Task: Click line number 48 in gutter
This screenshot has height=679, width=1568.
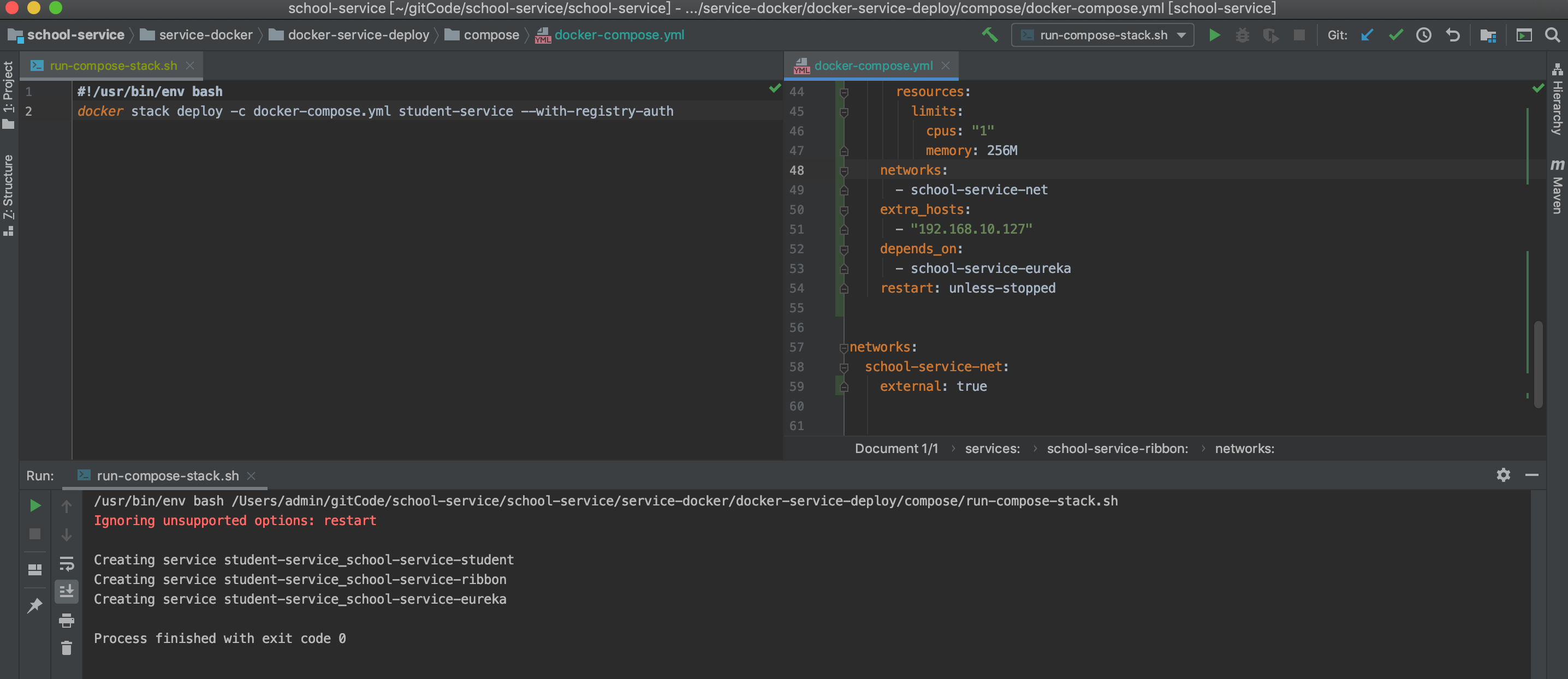Action: coord(796,170)
